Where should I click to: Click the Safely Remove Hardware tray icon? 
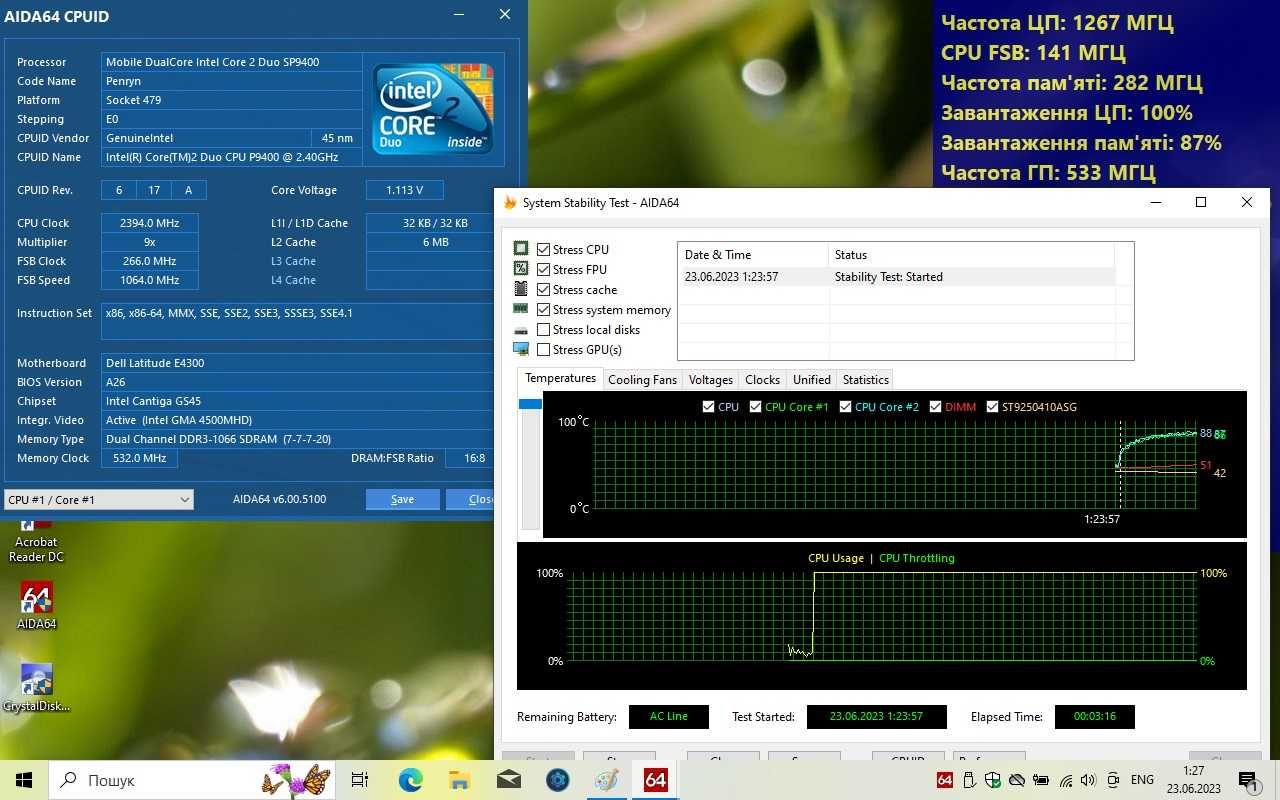pyautogui.click(x=968, y=780)
